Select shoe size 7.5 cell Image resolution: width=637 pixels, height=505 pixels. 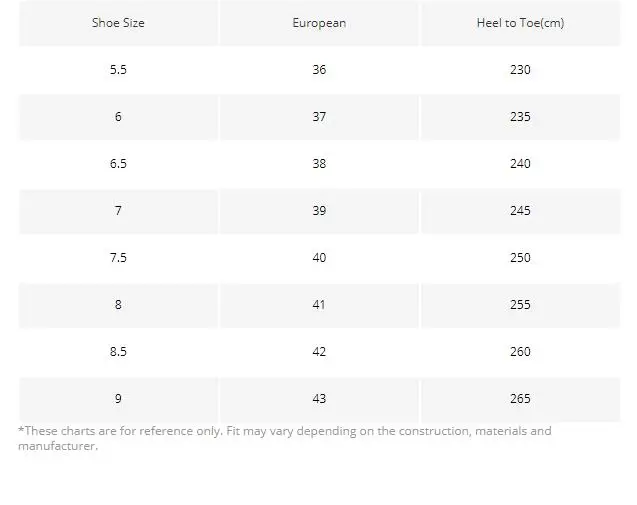click(118, 258)
